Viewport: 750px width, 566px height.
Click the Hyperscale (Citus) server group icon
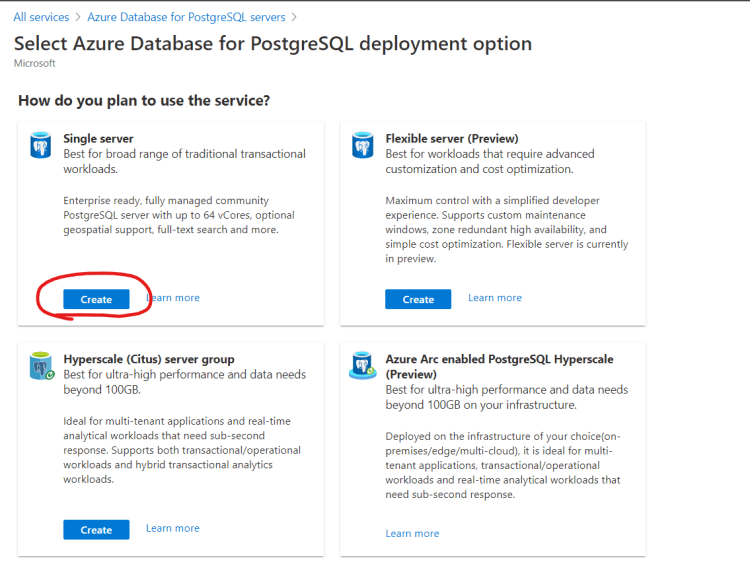[42, 366]
